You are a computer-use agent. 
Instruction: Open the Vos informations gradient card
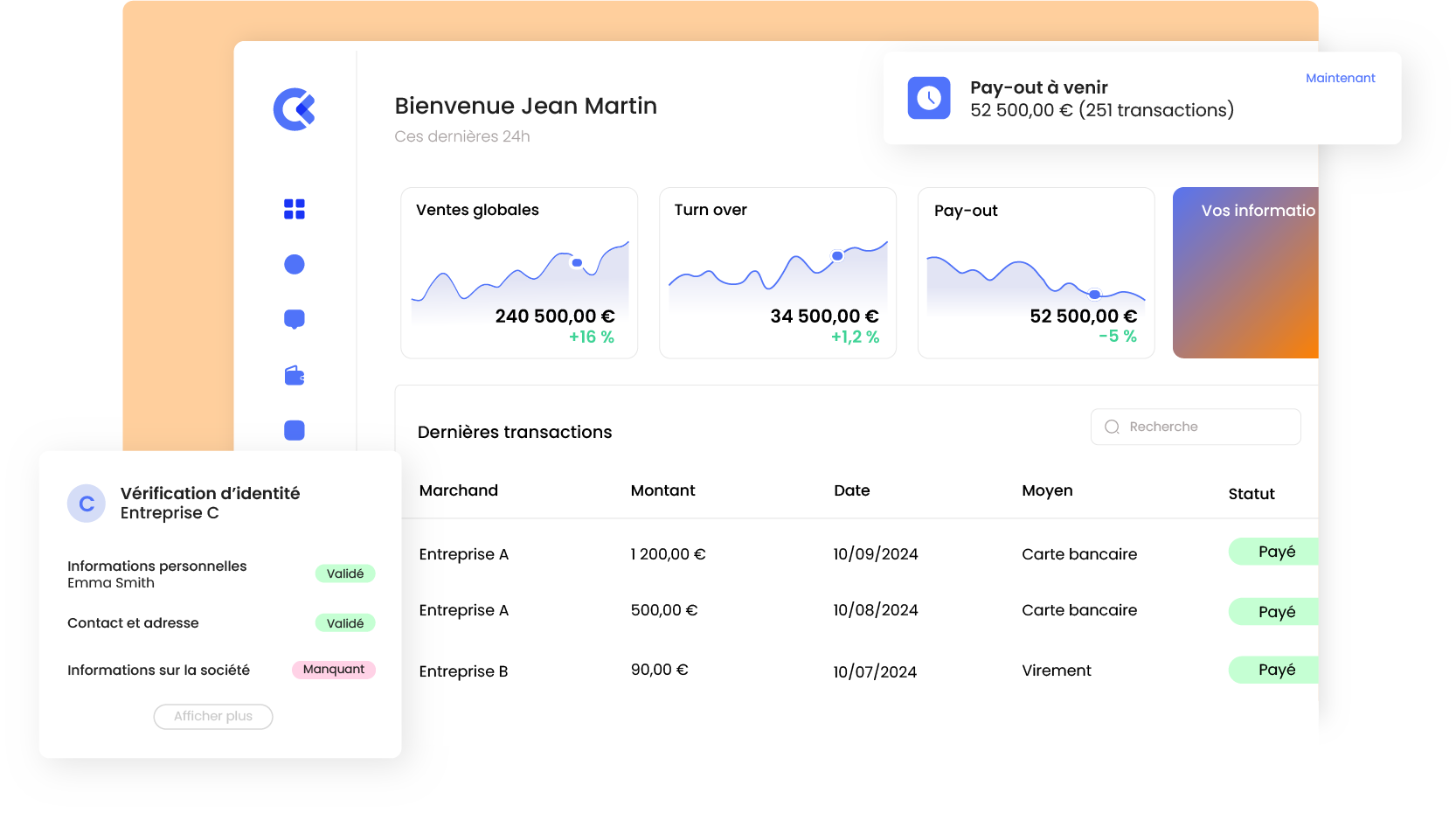pyautogui.click(x=1245, y=273)
